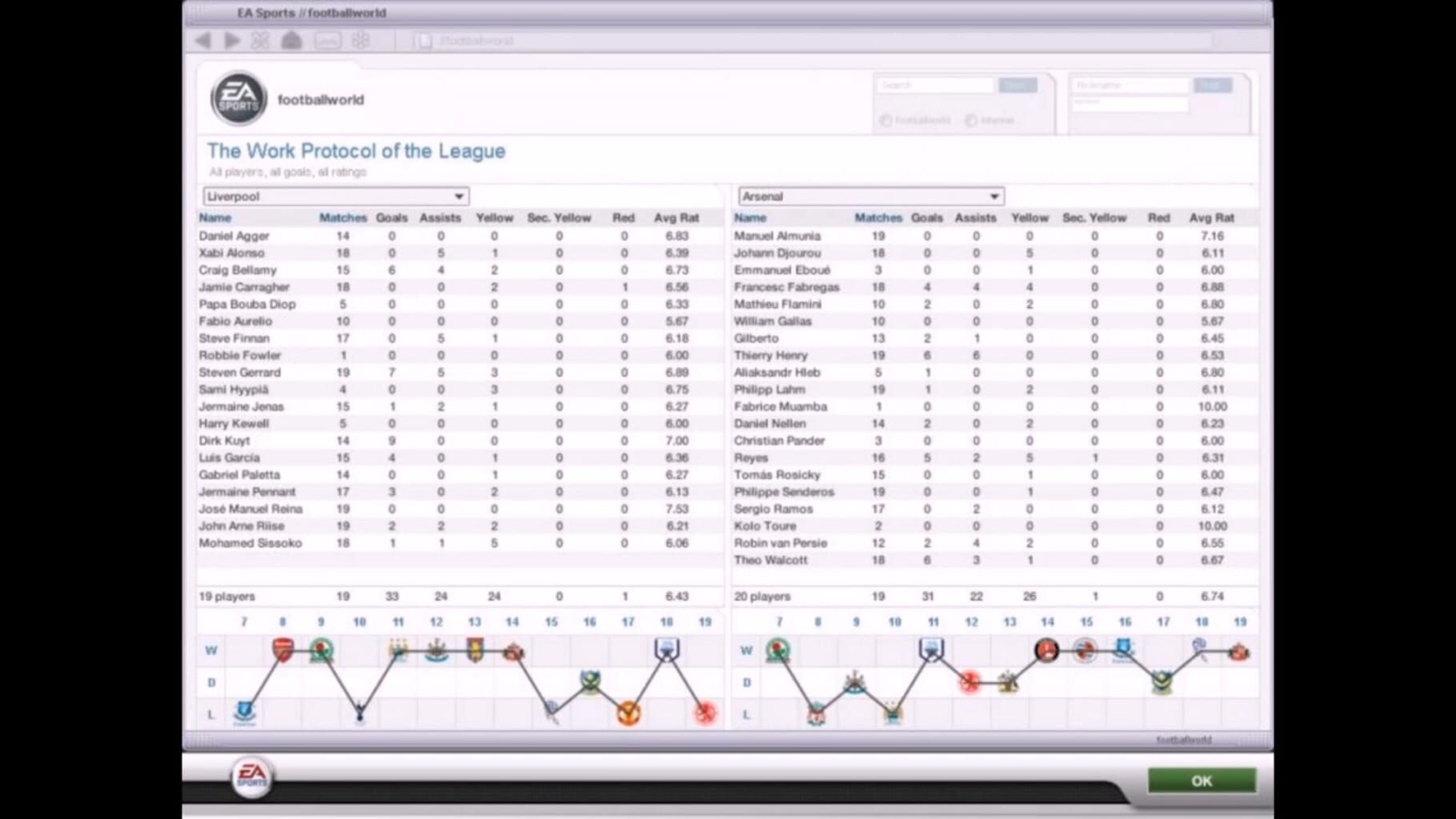Click the button beside the Search field
The image size is (1456, 819).
[1017, 85]
